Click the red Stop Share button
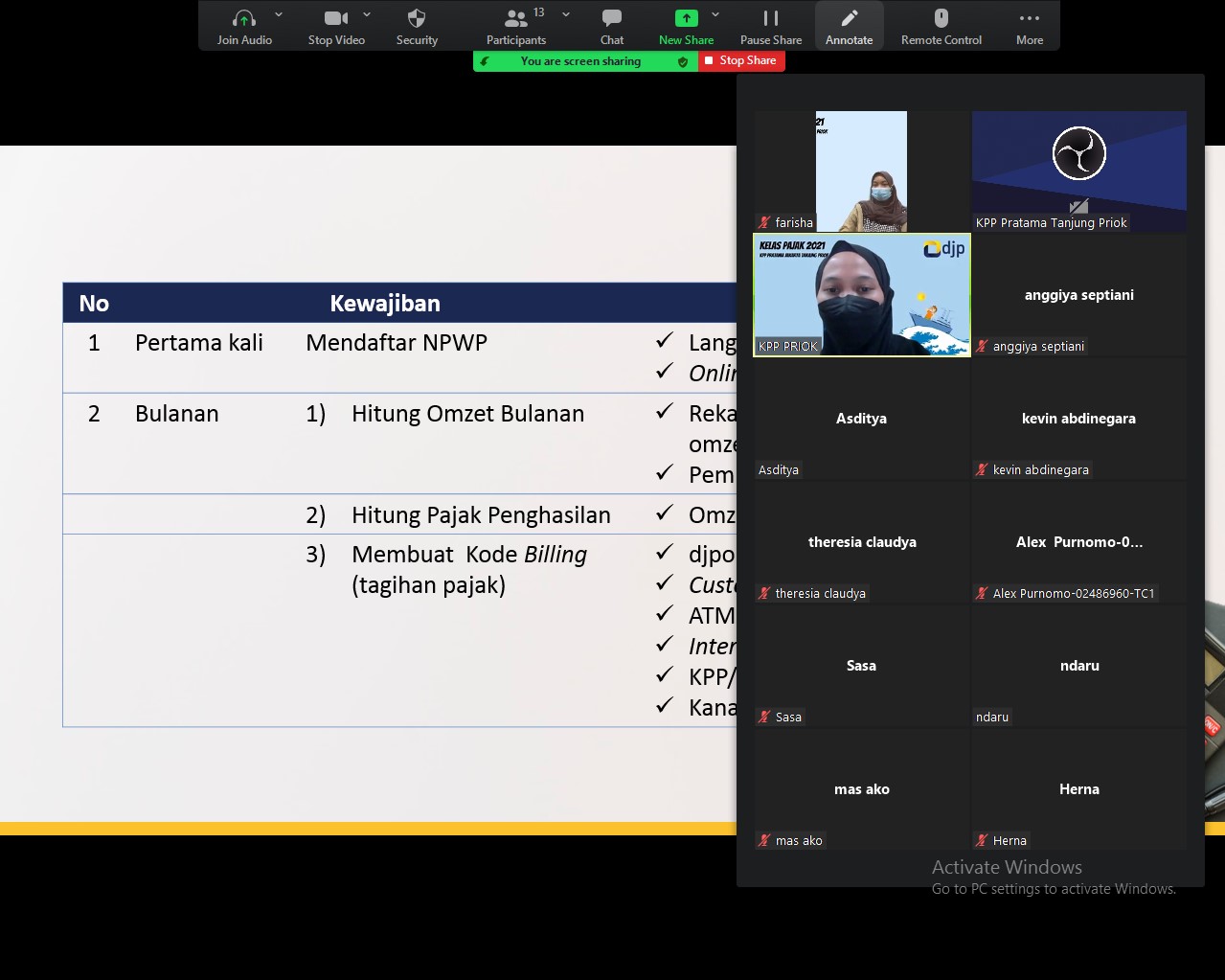 pyautogui.click(x=742, y=60)
